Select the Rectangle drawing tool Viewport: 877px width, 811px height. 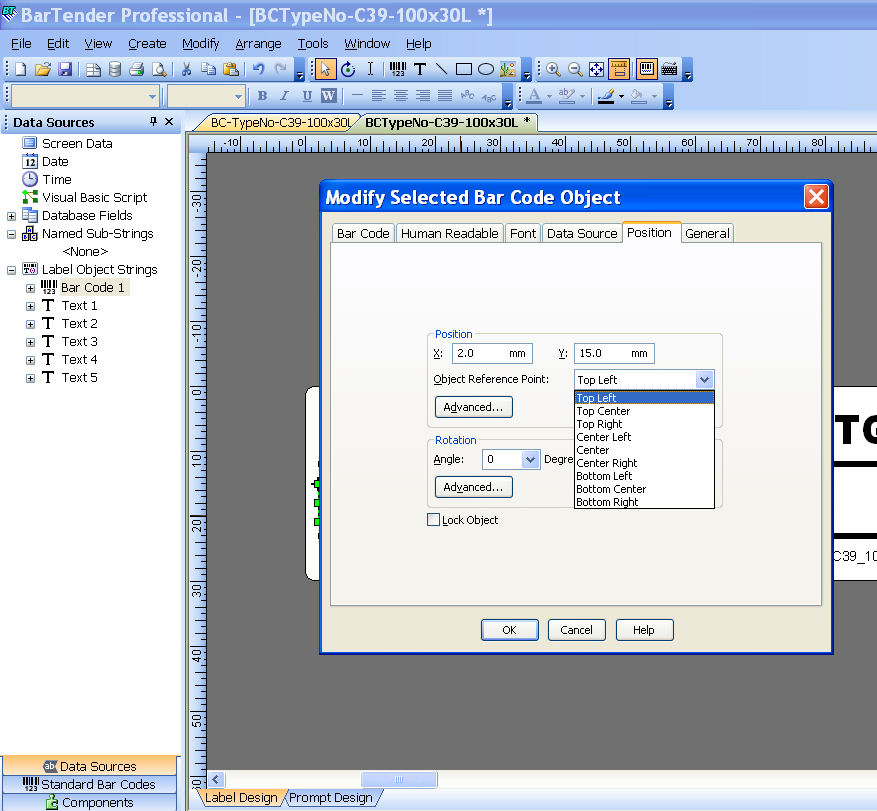pos(464,69)
